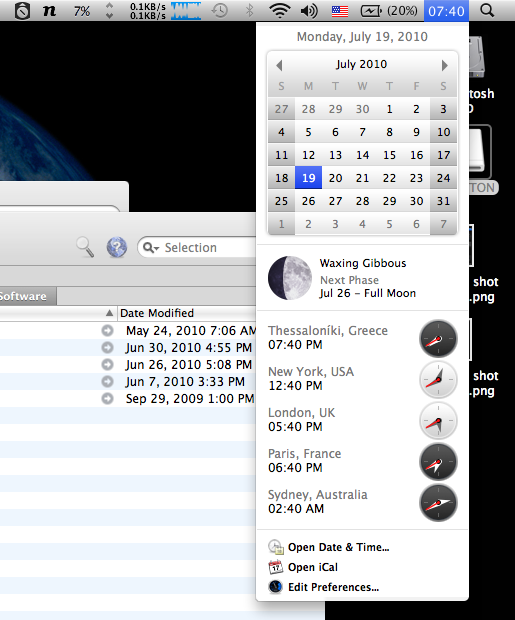
Task: Click the 'Monday, July 19, 2010' header
Action: pos(362,37)
